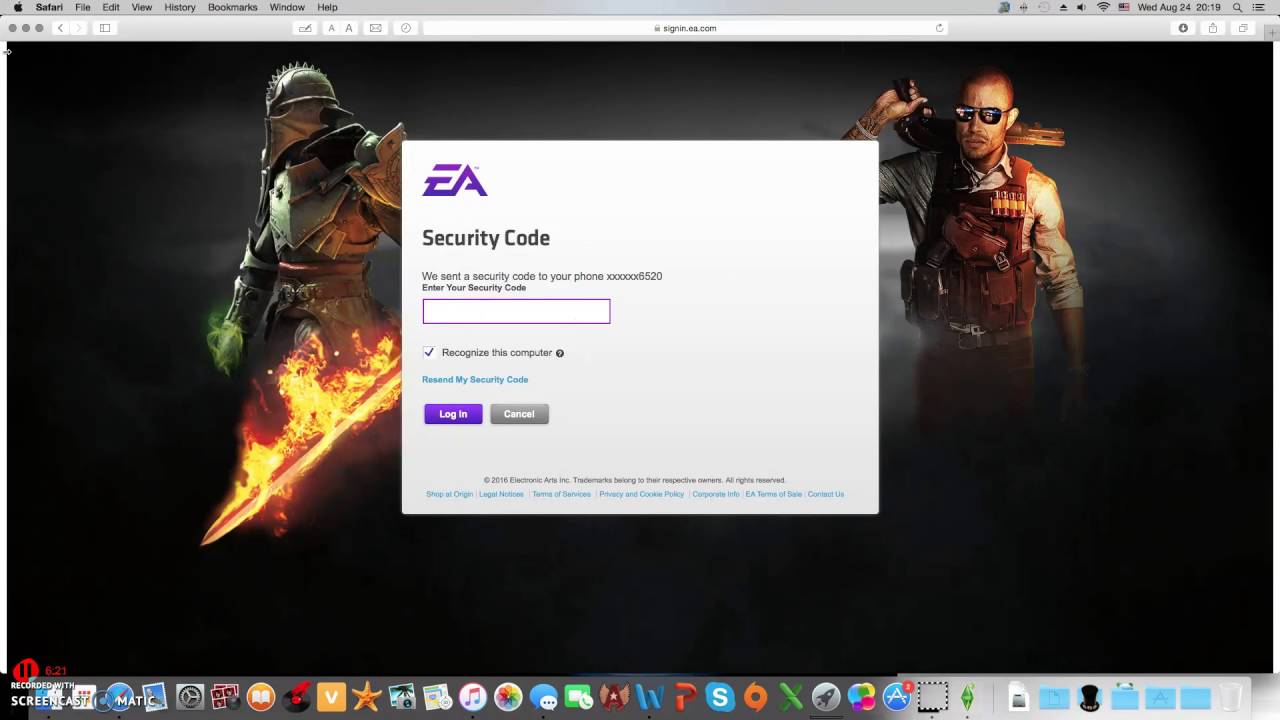Click the signin.ea.com address bar
The width and height of the screenshot is (1280, 720).
pos(684,28)
